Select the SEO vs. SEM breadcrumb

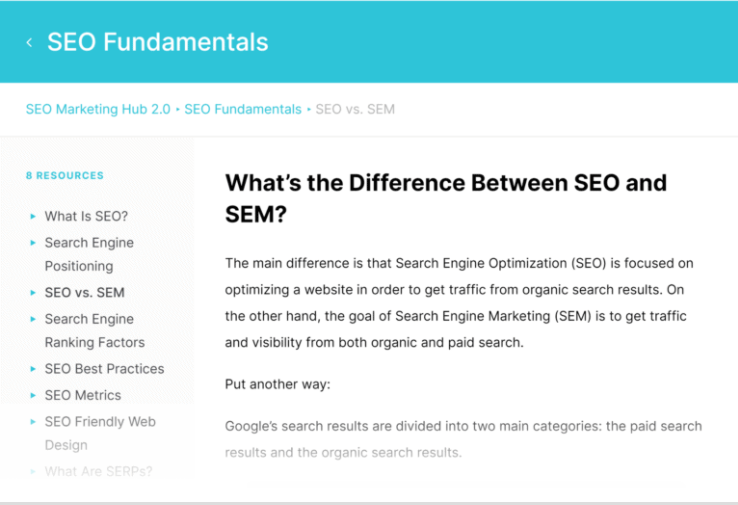pyautogui.click(x=355, y=109)
